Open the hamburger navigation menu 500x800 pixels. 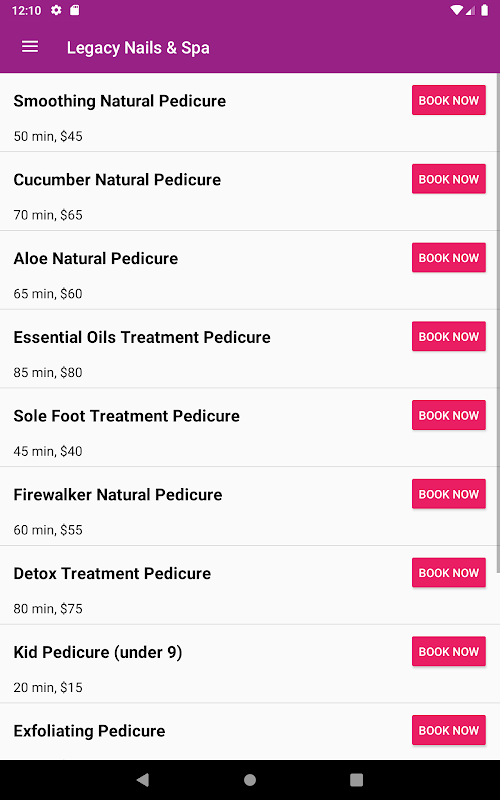[x=30, y=47]
